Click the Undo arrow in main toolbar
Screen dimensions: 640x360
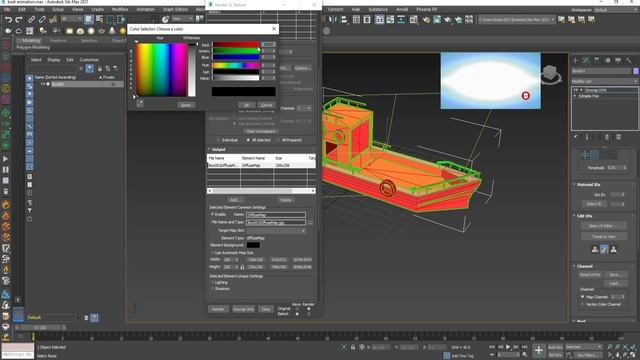pos(8,19)
